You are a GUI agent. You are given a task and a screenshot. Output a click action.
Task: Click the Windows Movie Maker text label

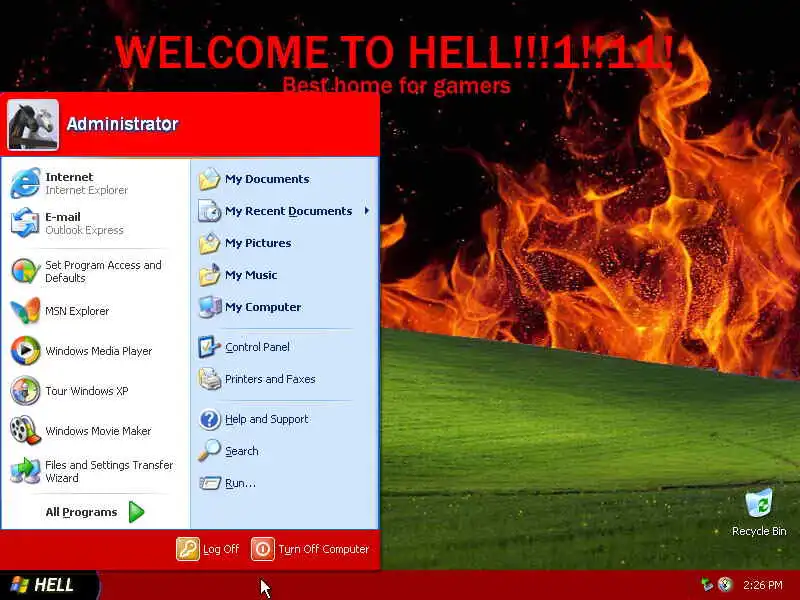click(x=98, y=431)
